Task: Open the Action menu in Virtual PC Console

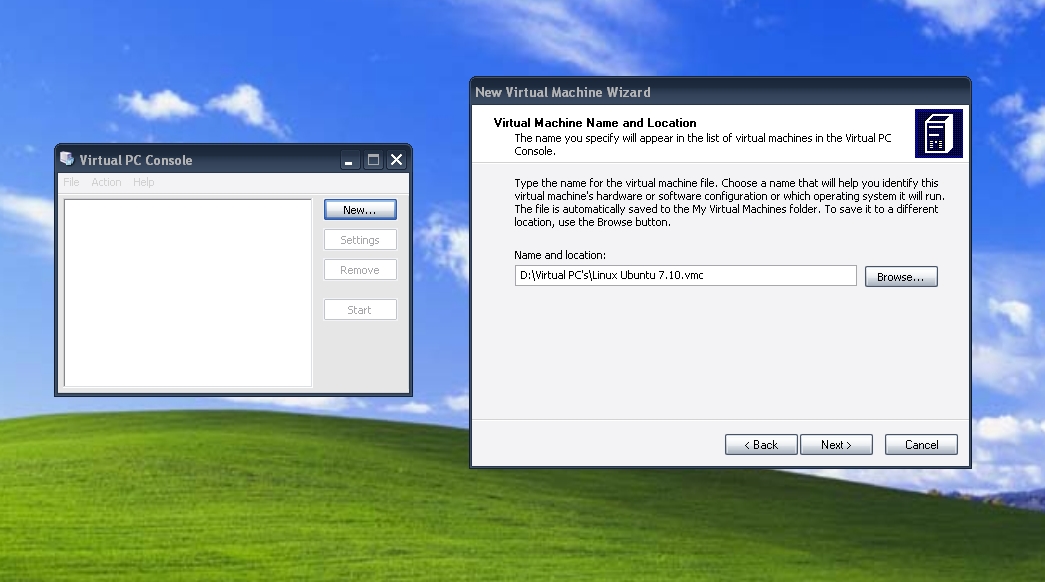Action: click(x=106, y=182)
